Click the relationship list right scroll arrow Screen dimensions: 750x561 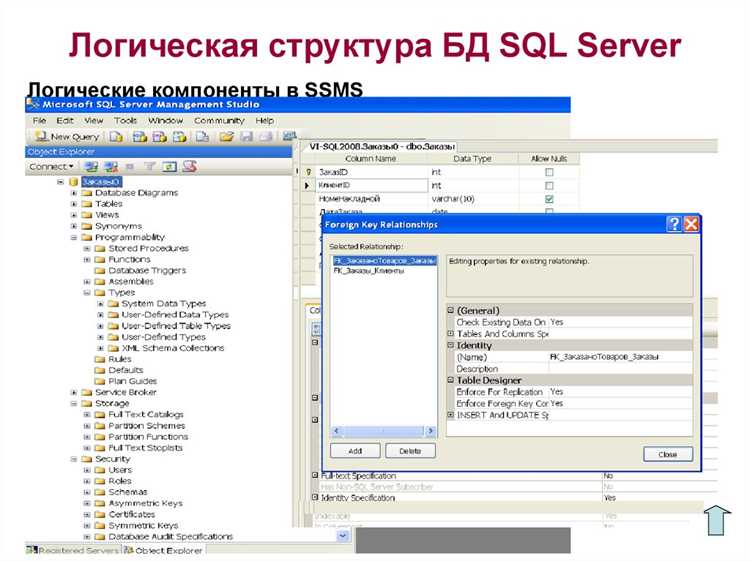point(431,431)
